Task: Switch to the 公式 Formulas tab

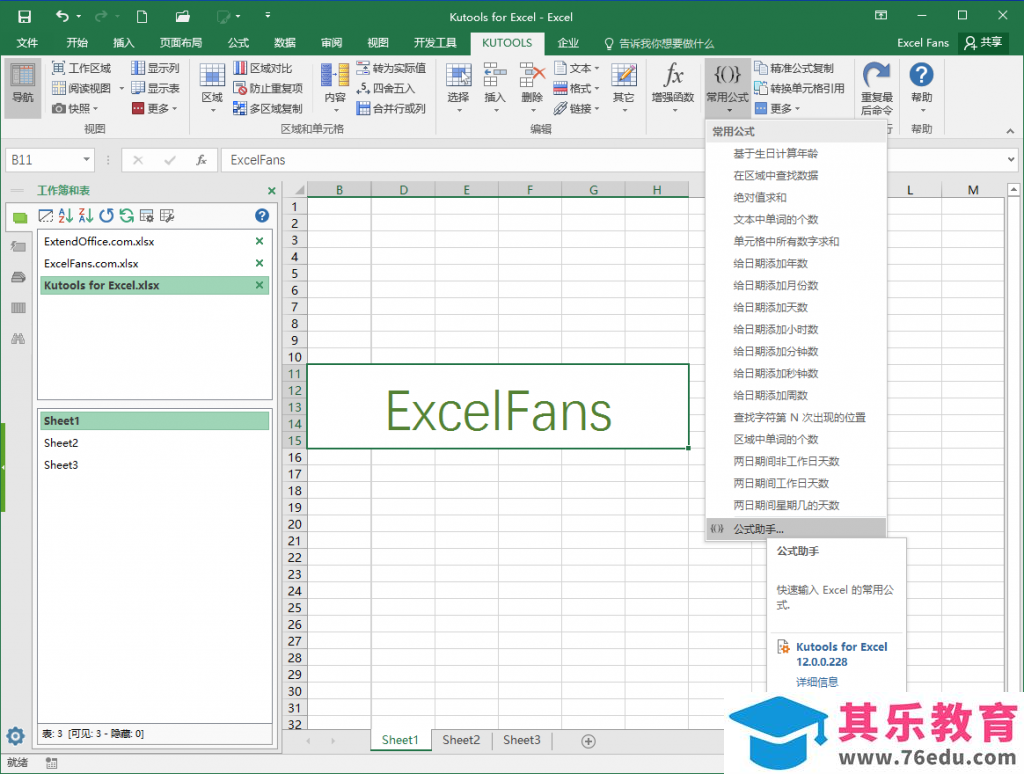Action: click(x=238, y=43)
